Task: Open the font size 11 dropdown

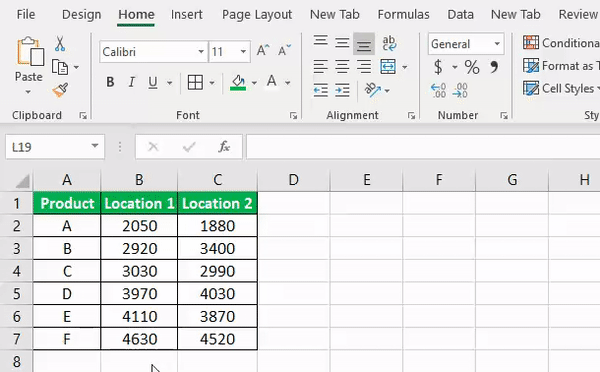Action: click(x=243, y=51)
